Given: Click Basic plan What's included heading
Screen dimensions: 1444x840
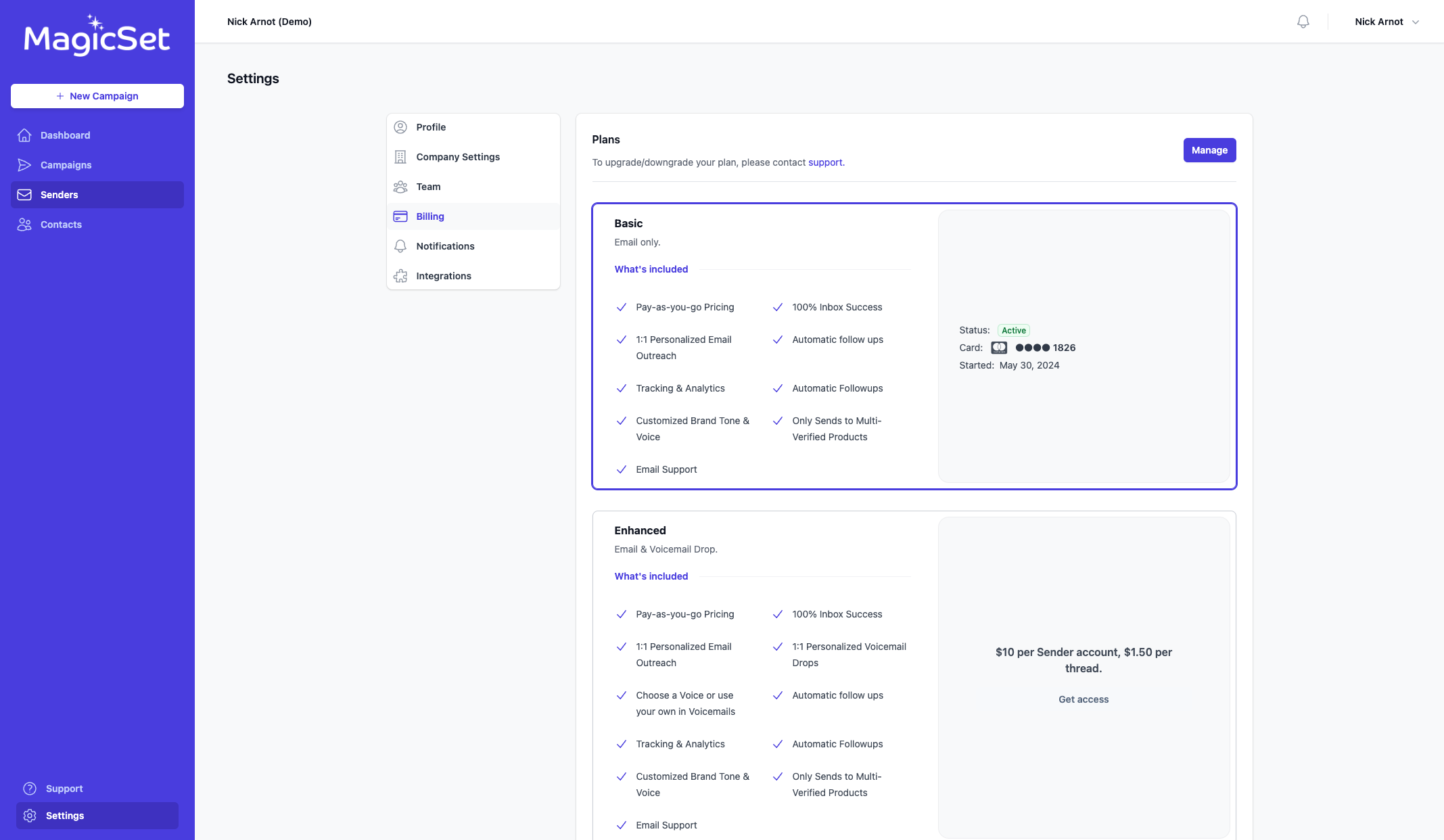Looking at the screenshot, I should click(651, 269).
